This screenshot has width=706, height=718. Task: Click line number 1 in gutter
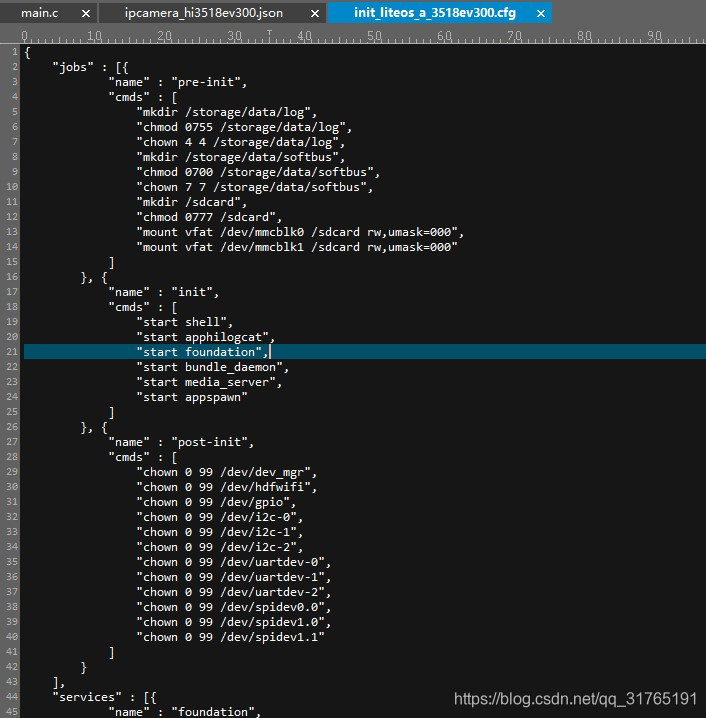click(15, 52)
